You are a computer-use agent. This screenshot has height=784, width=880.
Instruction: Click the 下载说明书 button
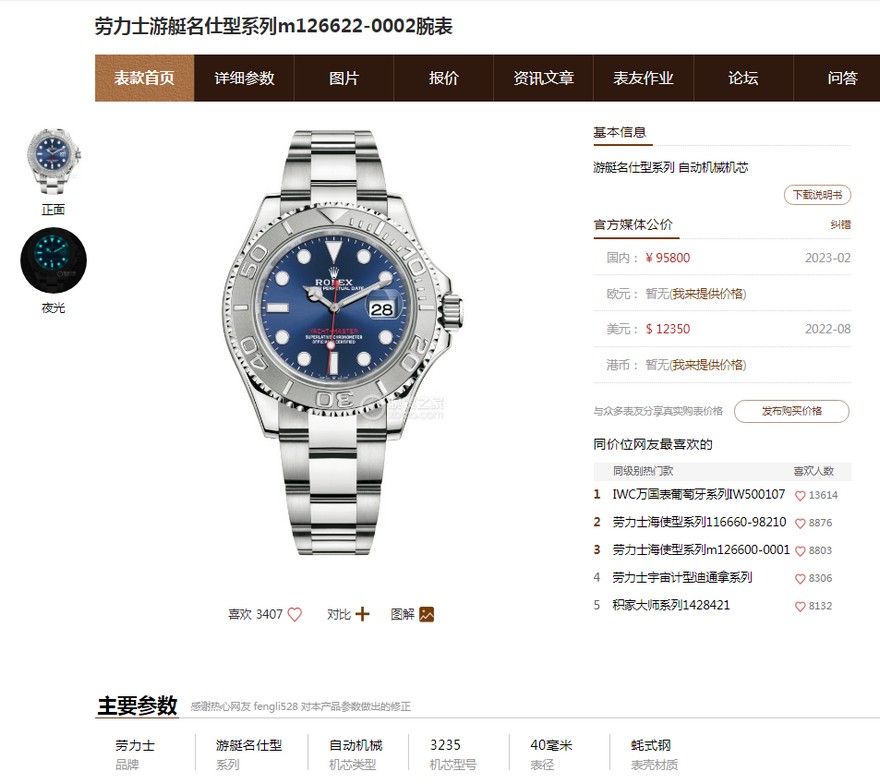pos(817,195)
